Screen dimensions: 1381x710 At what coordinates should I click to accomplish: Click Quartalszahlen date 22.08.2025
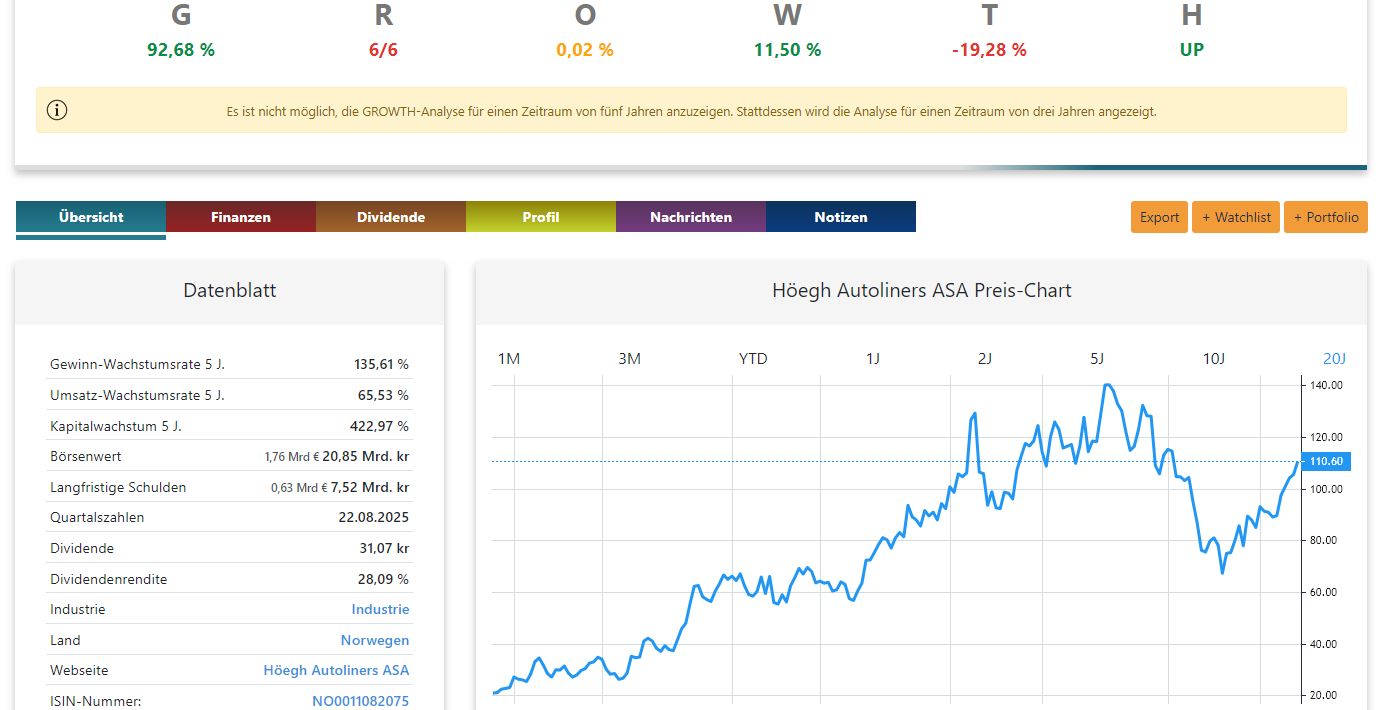point(374,517)
